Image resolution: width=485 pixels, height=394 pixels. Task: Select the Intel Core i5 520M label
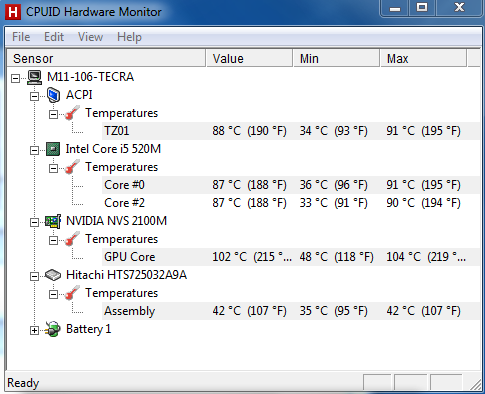[x=113, y=149]
